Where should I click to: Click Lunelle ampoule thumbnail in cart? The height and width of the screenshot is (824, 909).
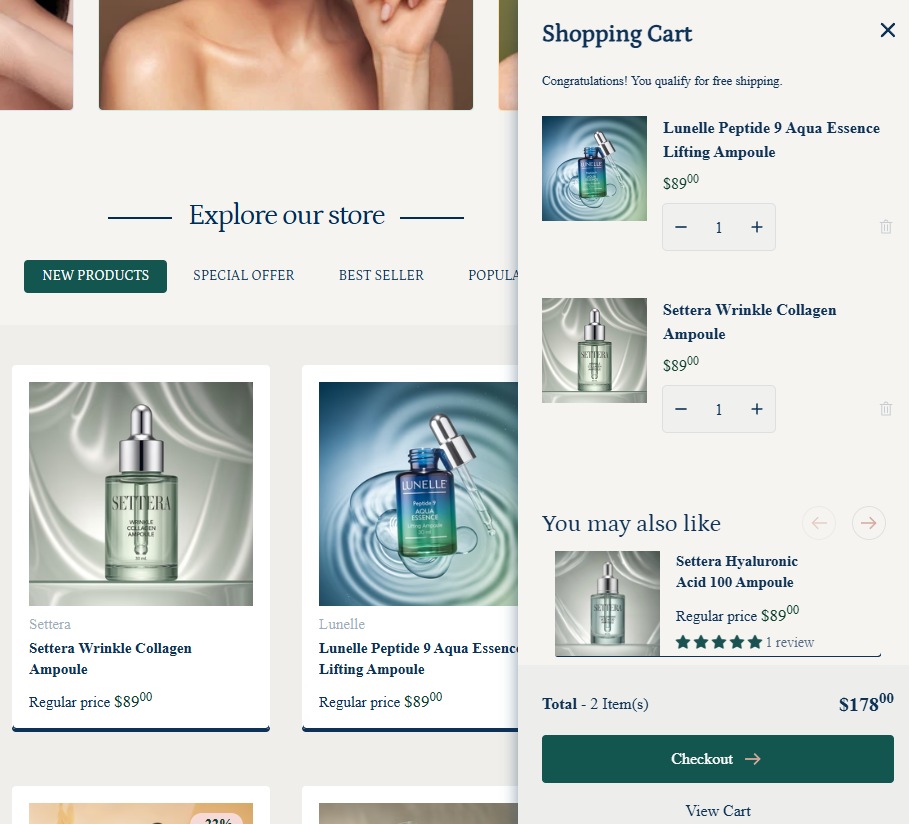594,168
